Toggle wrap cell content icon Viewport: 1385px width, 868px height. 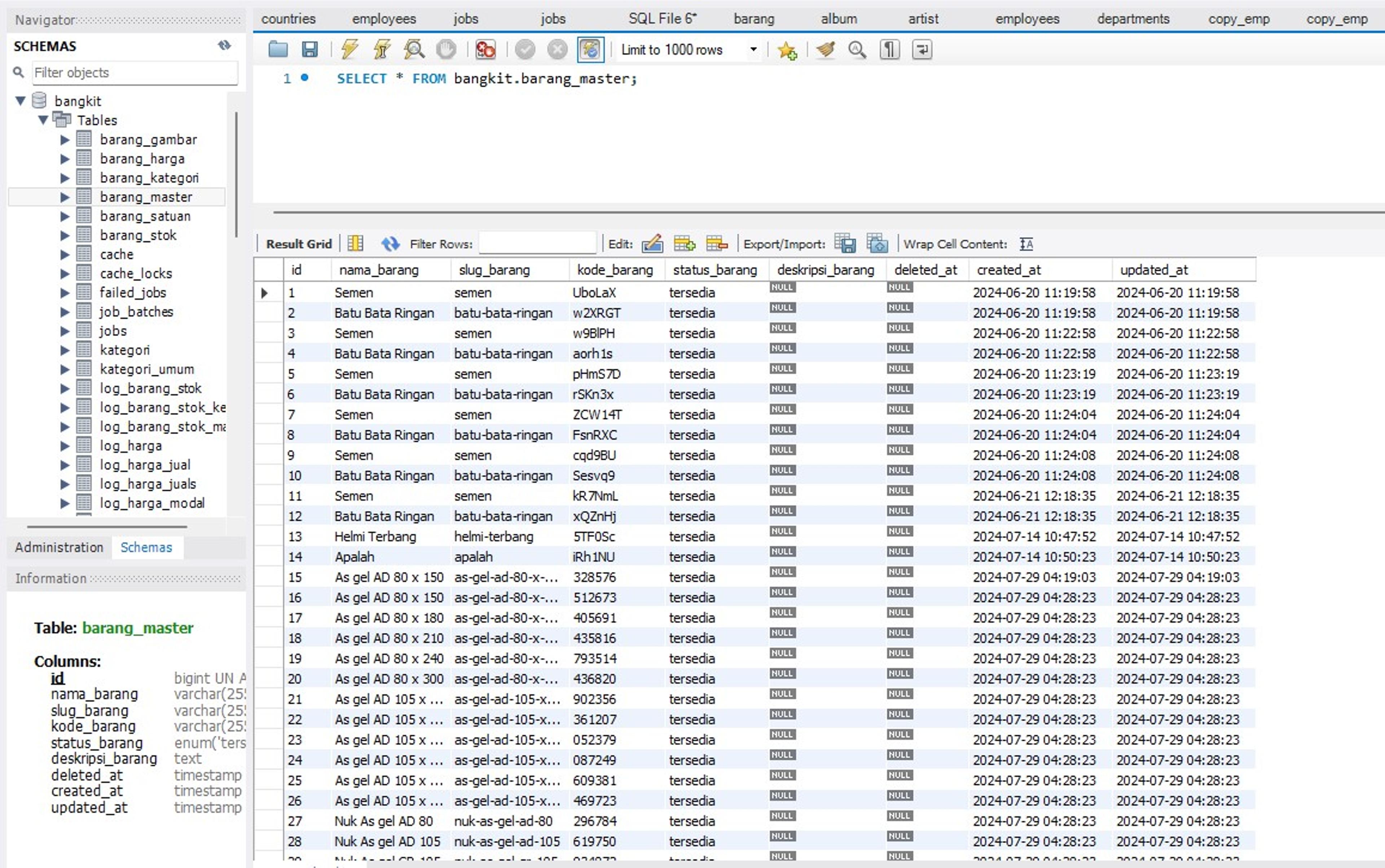pyautogui.click(x=1026, y=244)
